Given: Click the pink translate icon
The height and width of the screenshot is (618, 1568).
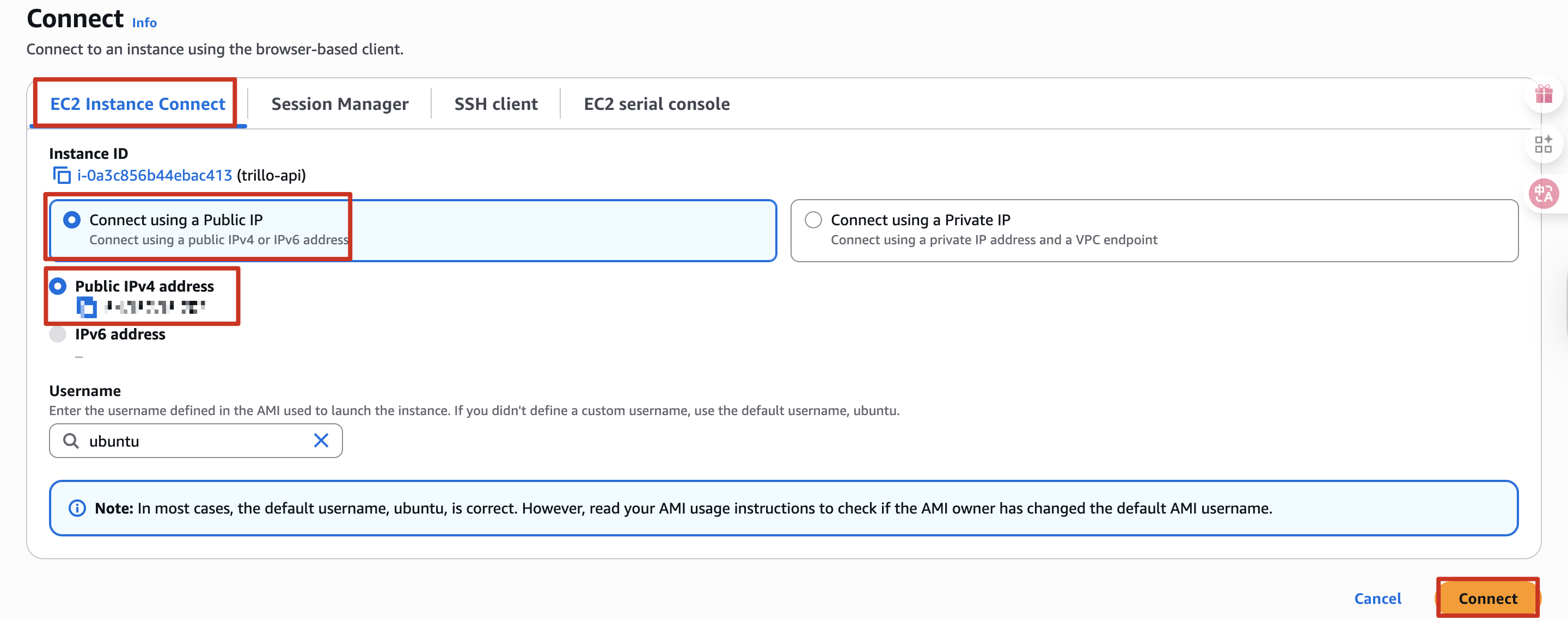Looking at the screenshot, I should [x=1543, y=194].
